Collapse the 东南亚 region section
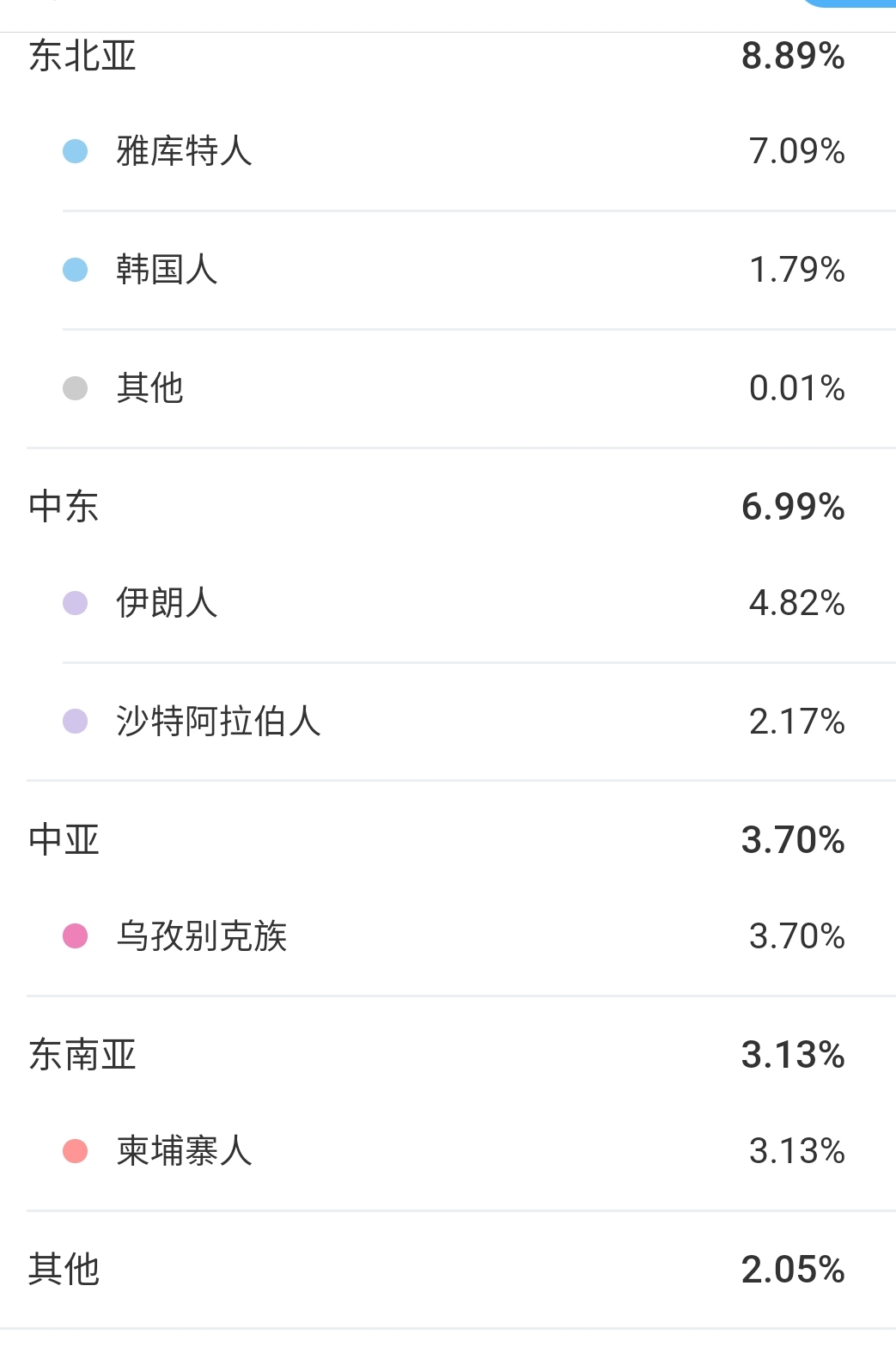The image size is (896, 1371). pyautogui.click(x=448, y=1055)
